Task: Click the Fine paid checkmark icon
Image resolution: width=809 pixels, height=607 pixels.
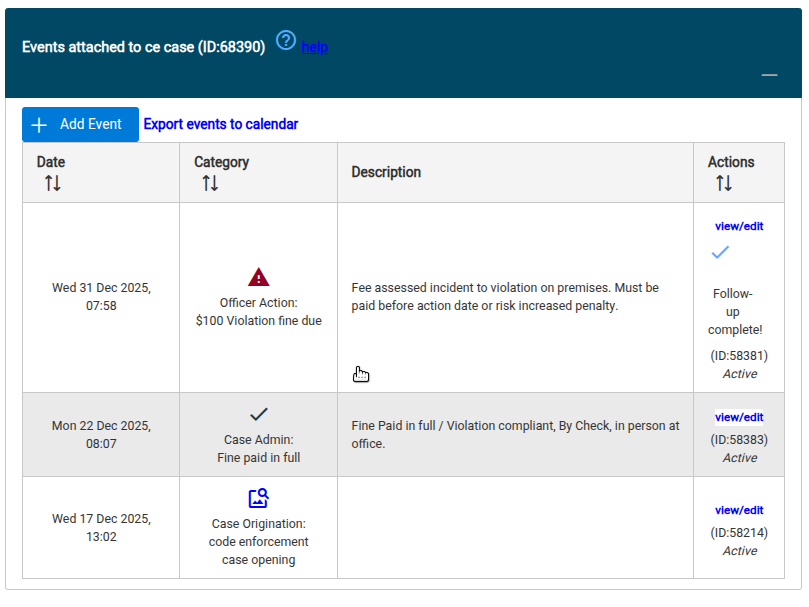Action: click(258, 414)
